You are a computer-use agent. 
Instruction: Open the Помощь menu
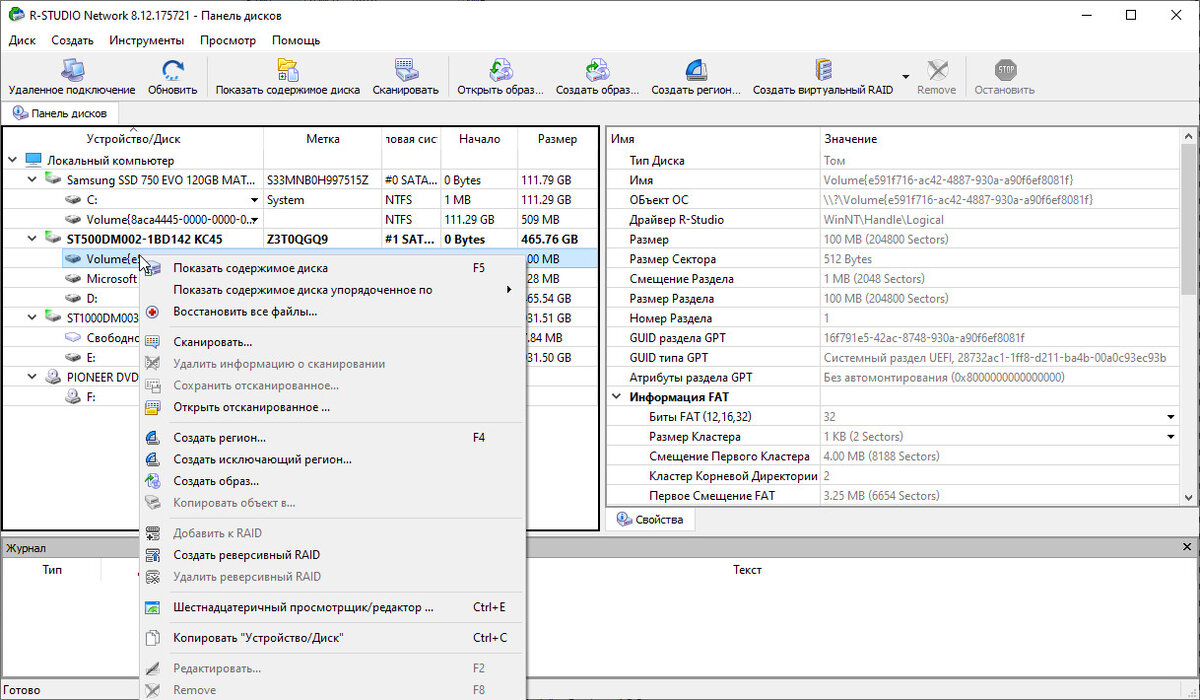[x=296, y=40]
